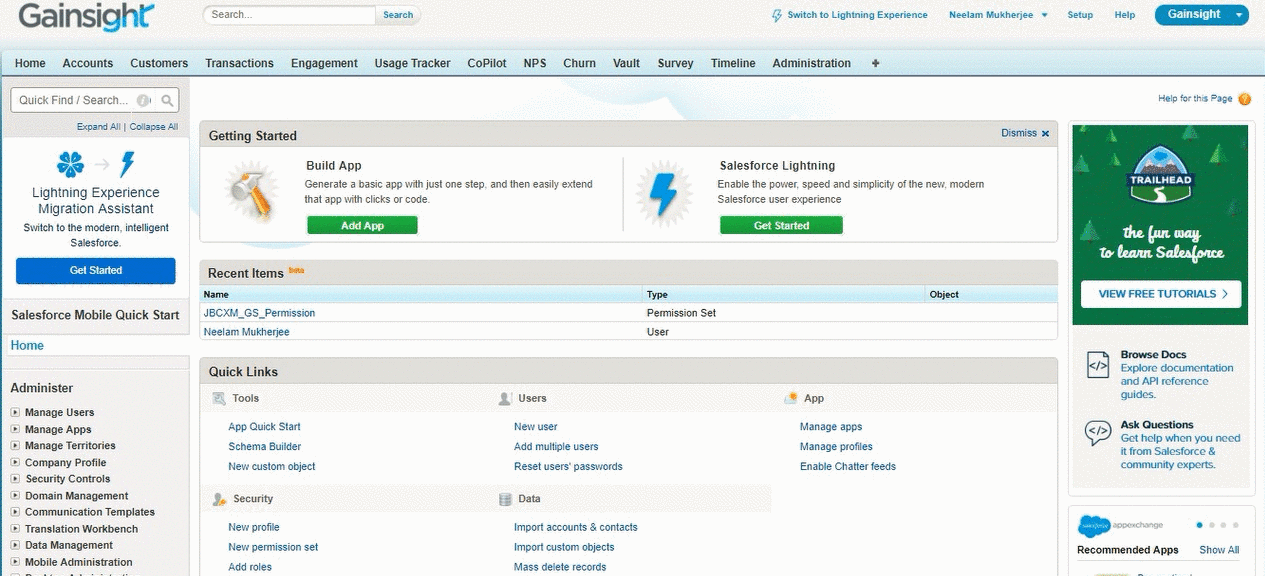Click the Browse Docs code icon
The image size is (1265, 576).
coord(1098,365)
